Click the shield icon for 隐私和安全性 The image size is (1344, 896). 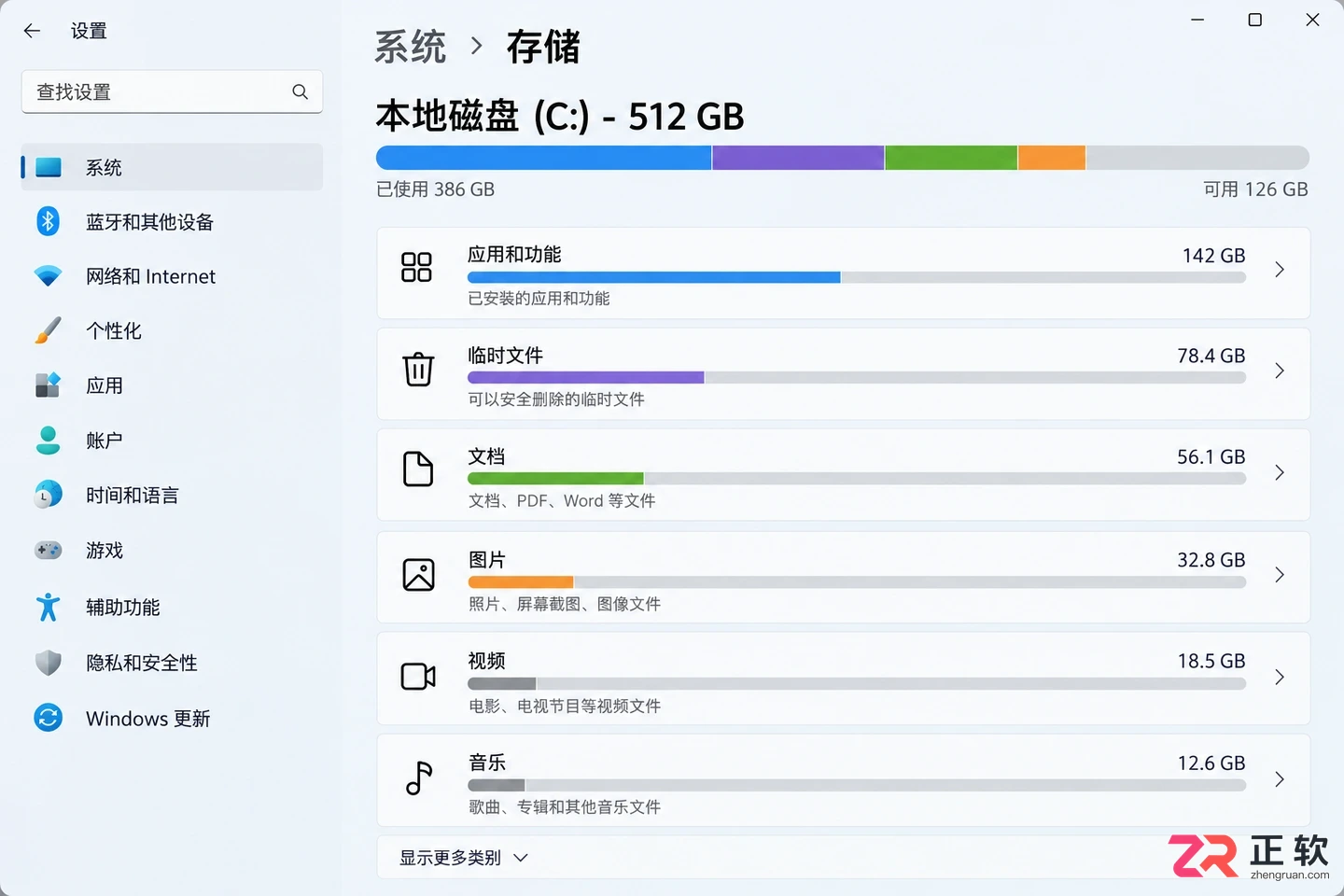click(49, 663)
